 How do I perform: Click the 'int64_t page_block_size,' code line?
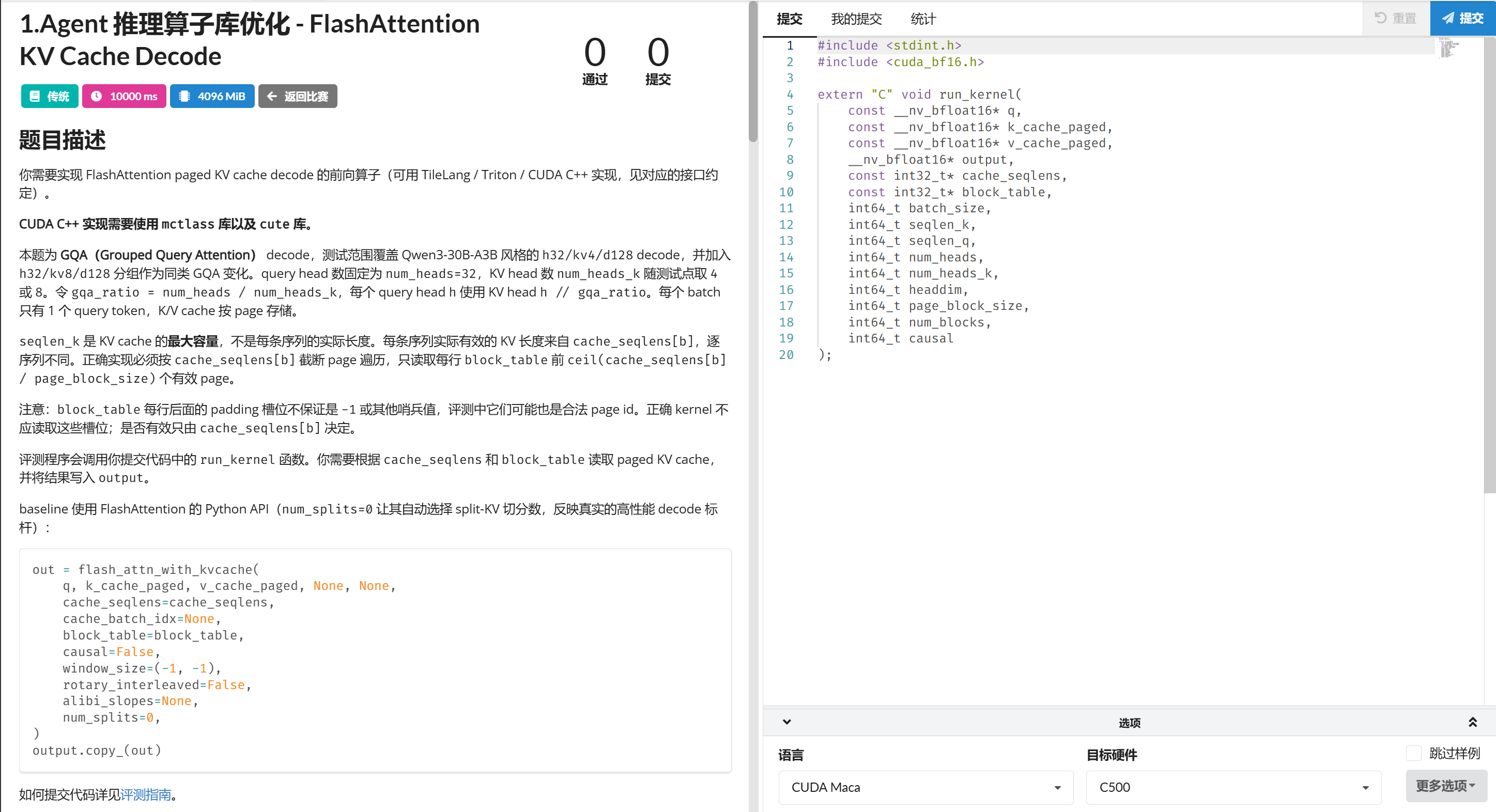[938, 305]
